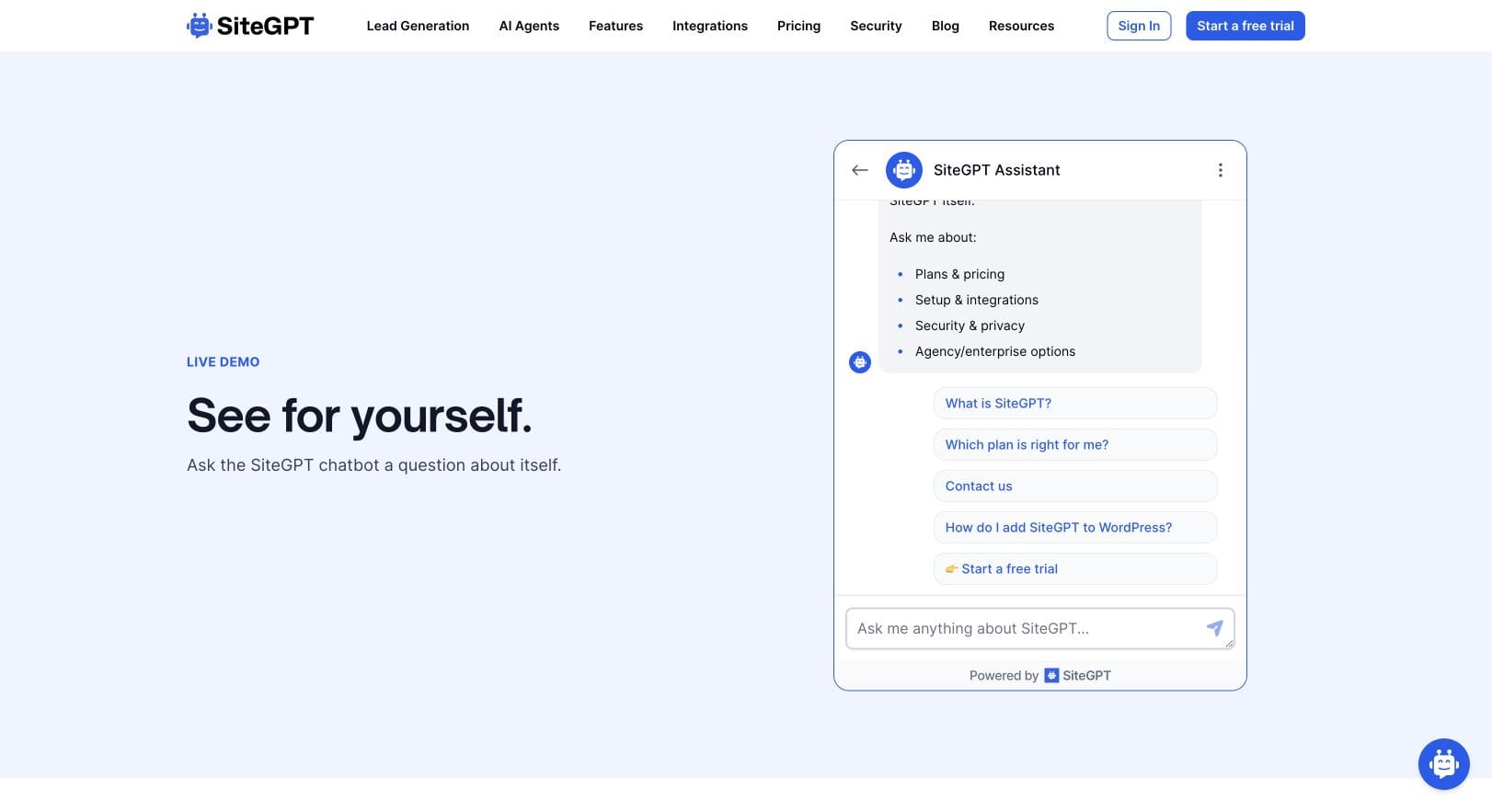Open the Resources menu
Viewport: 1492px width, 812px height.
tap(1021, 26)
